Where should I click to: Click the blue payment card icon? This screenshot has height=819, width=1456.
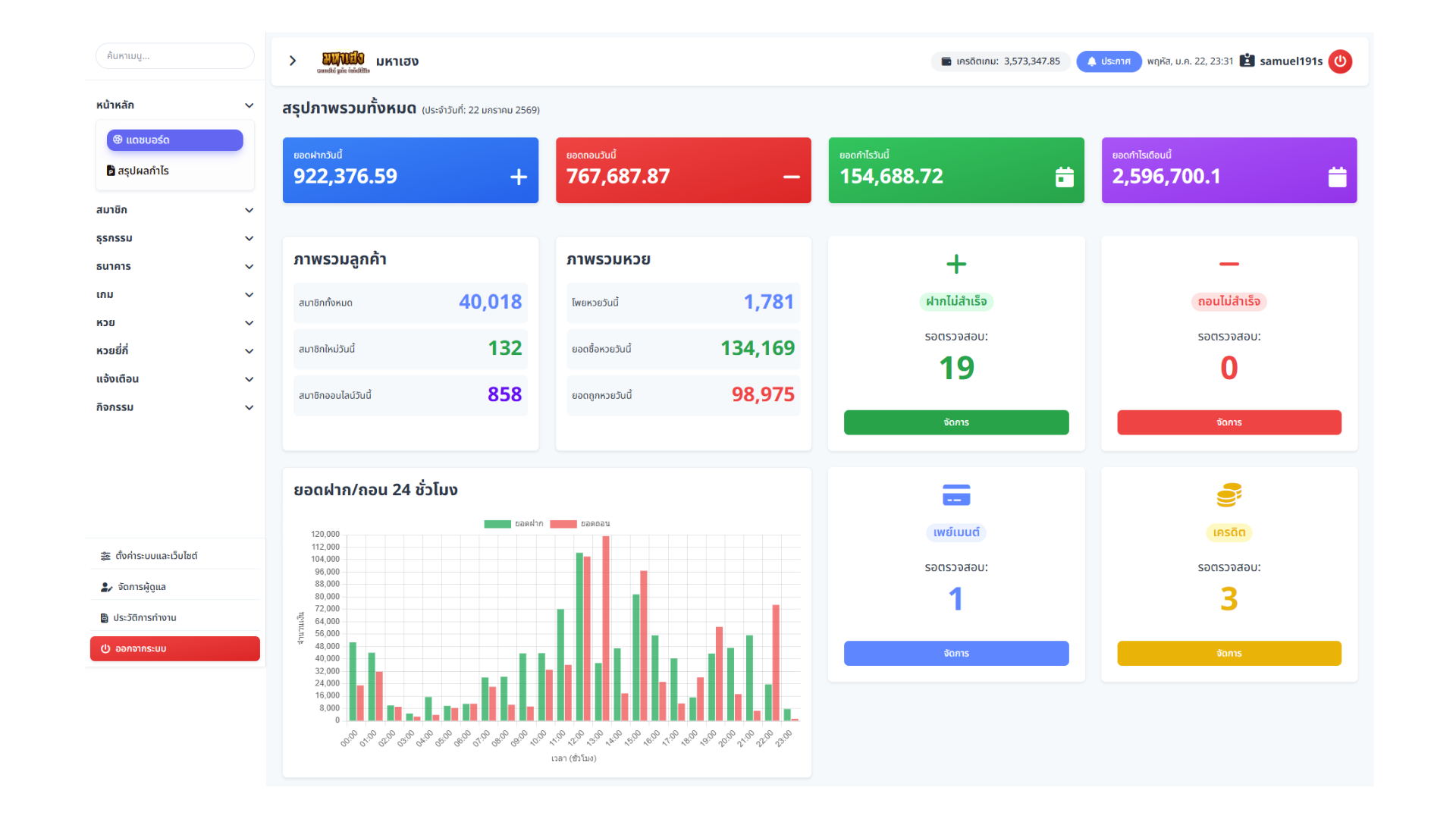(955, 495)
